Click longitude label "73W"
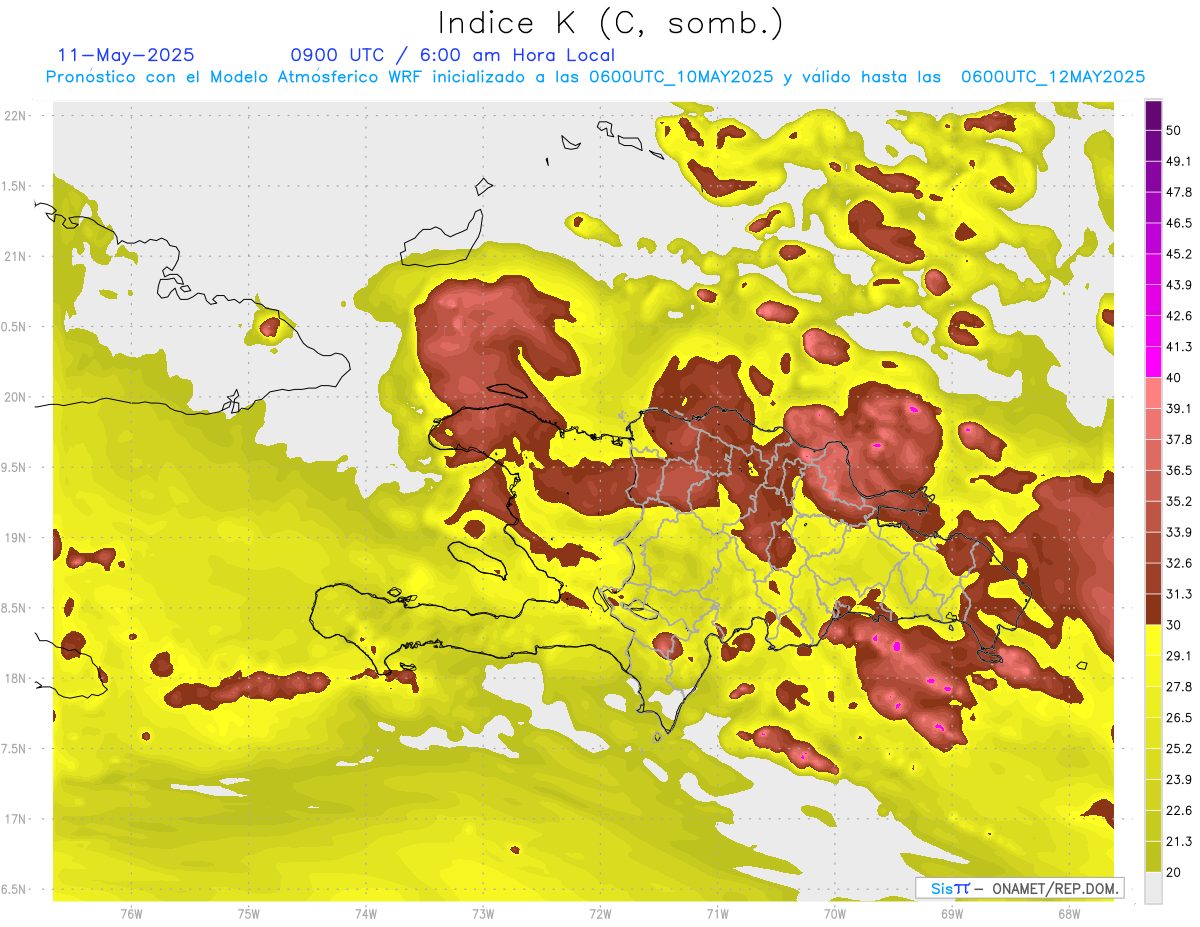 [x=483, y=913]
